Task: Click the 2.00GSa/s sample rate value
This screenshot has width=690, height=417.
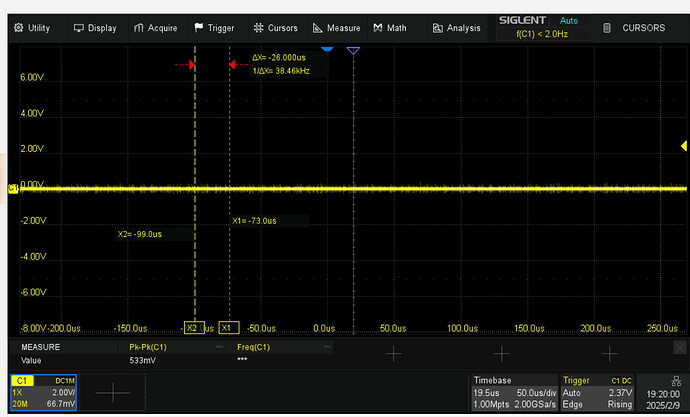Action: click(x=535, y=404)
